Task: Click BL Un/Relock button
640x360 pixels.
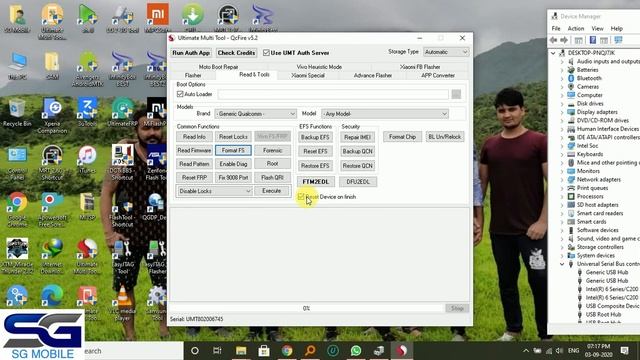Action: (444, 137)
